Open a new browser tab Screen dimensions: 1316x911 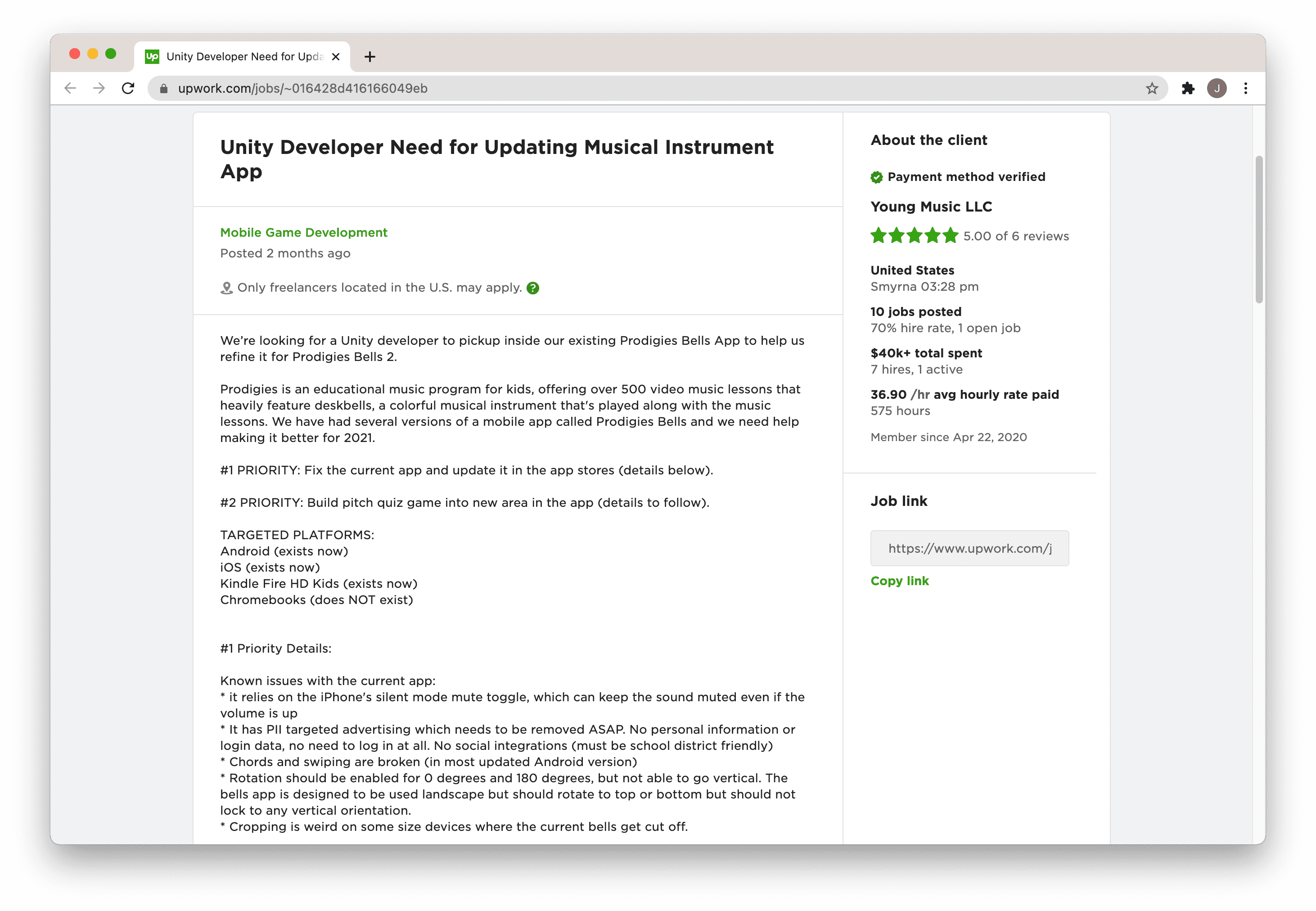[x=370, y=57]
